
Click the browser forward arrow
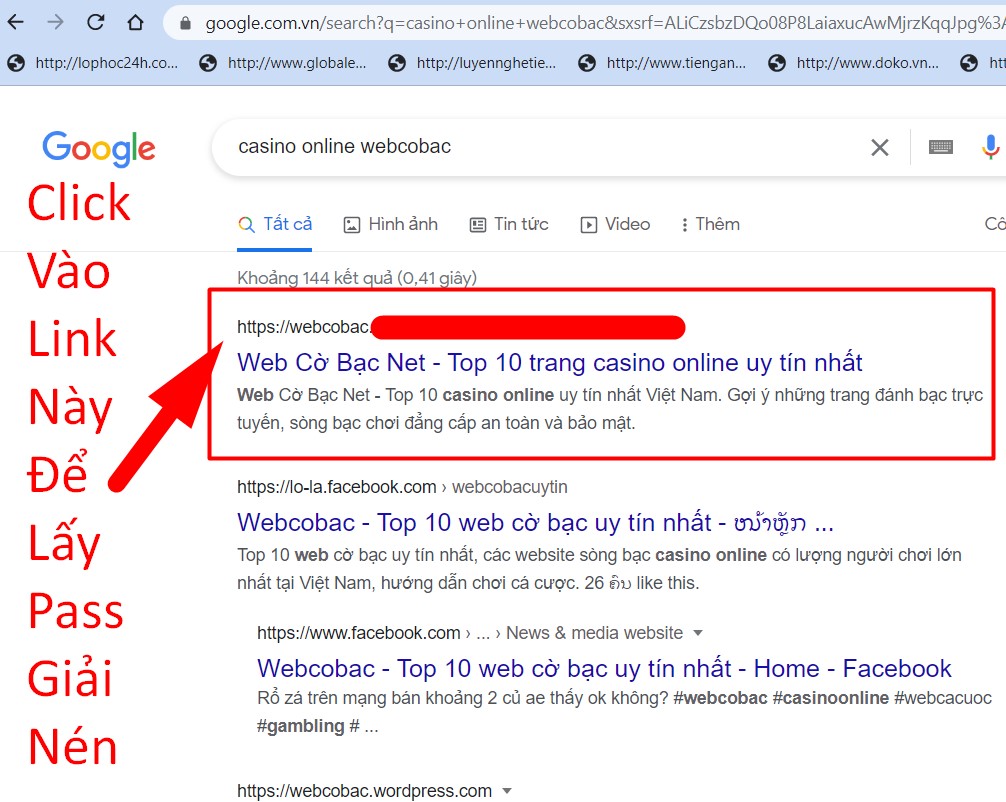[x=56, y=23]
